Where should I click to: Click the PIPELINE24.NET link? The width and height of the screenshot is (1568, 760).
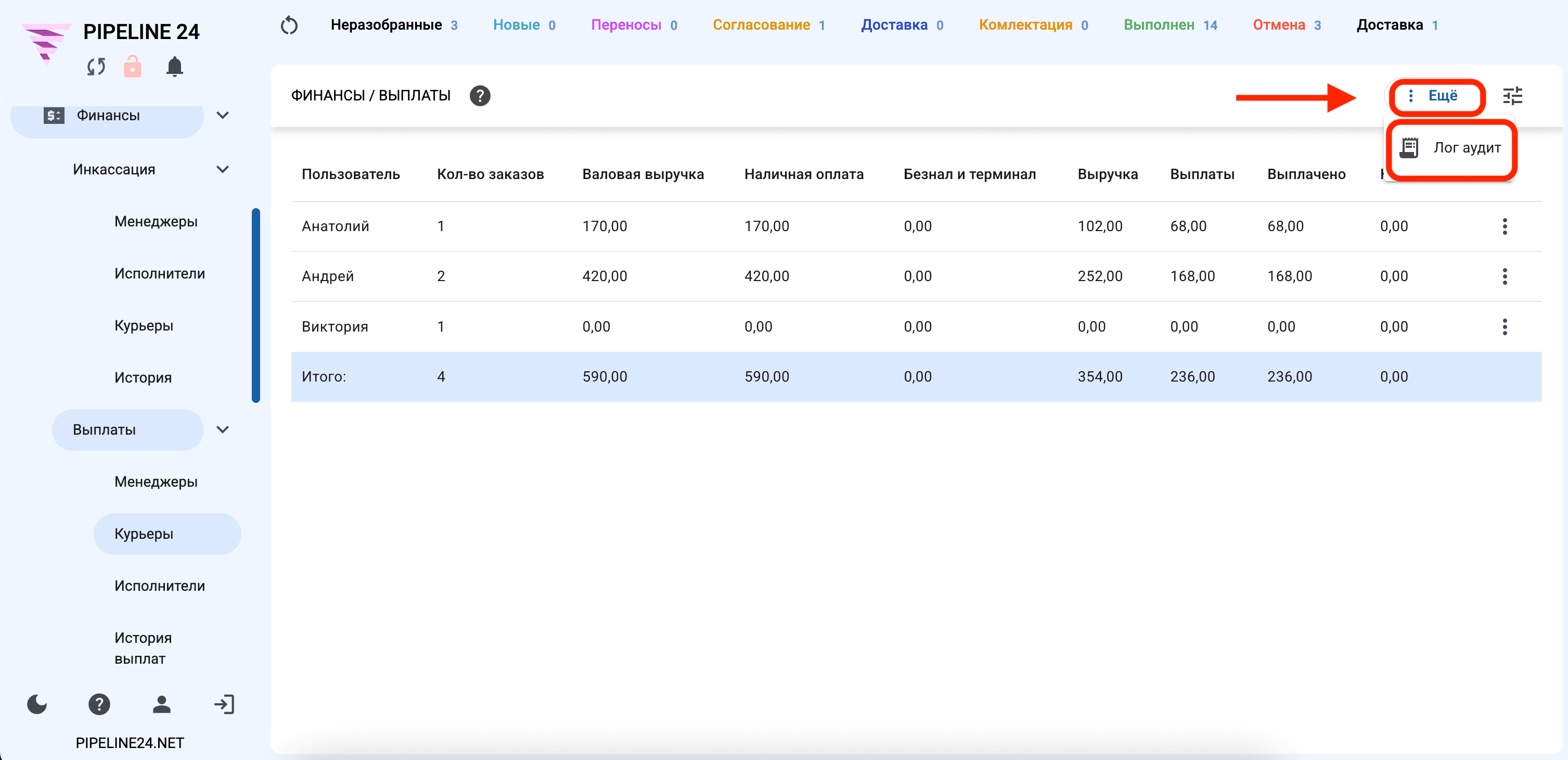click(x=130, y=743)
